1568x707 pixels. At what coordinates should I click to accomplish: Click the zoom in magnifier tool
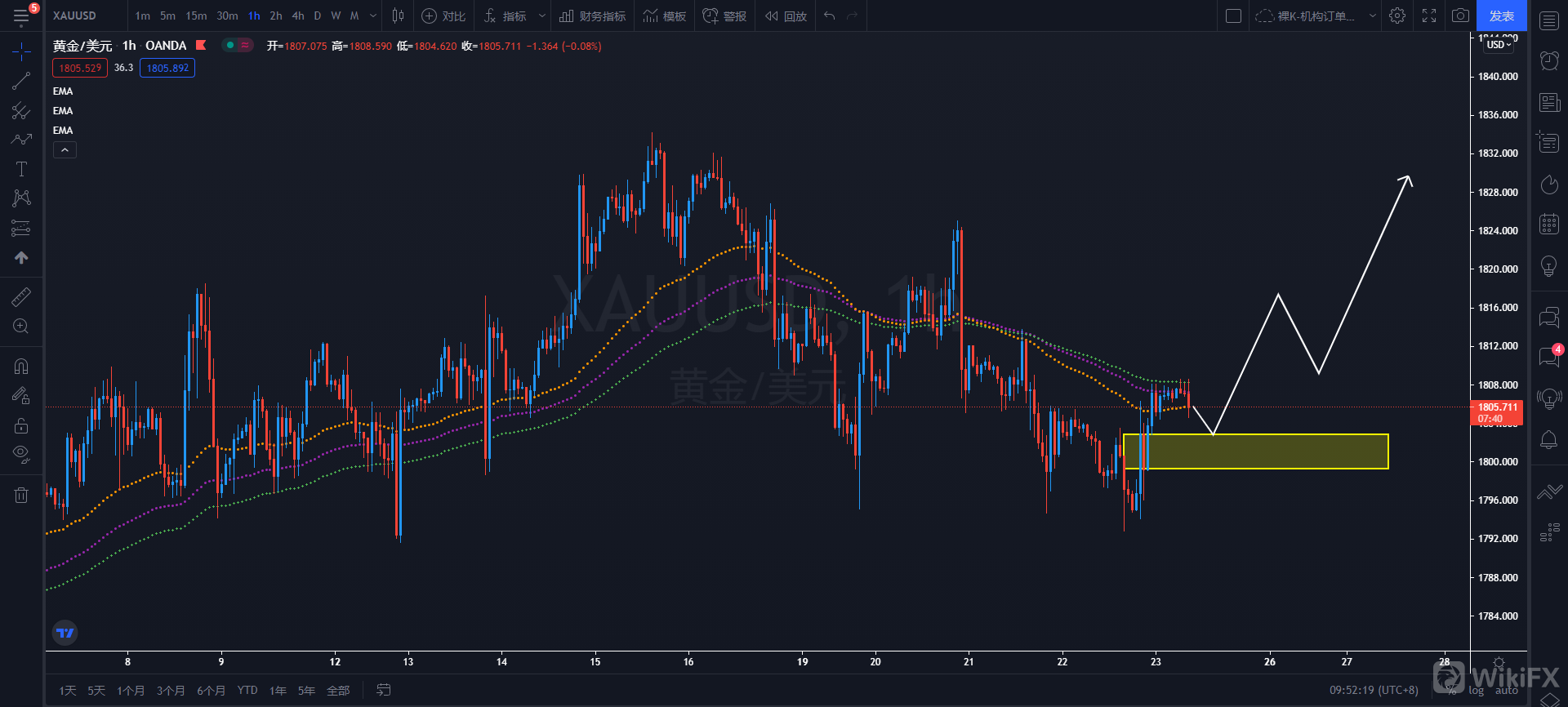pyautogui.click(x=21, y=327)
